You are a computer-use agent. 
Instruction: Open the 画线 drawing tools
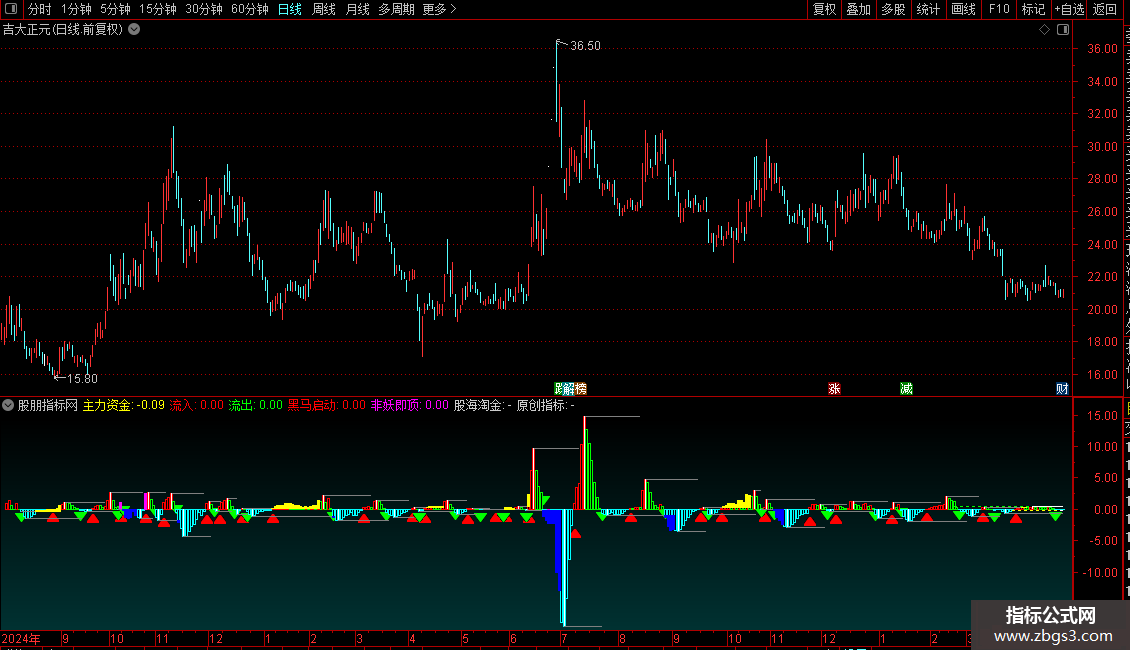click(x=963, y=9)
